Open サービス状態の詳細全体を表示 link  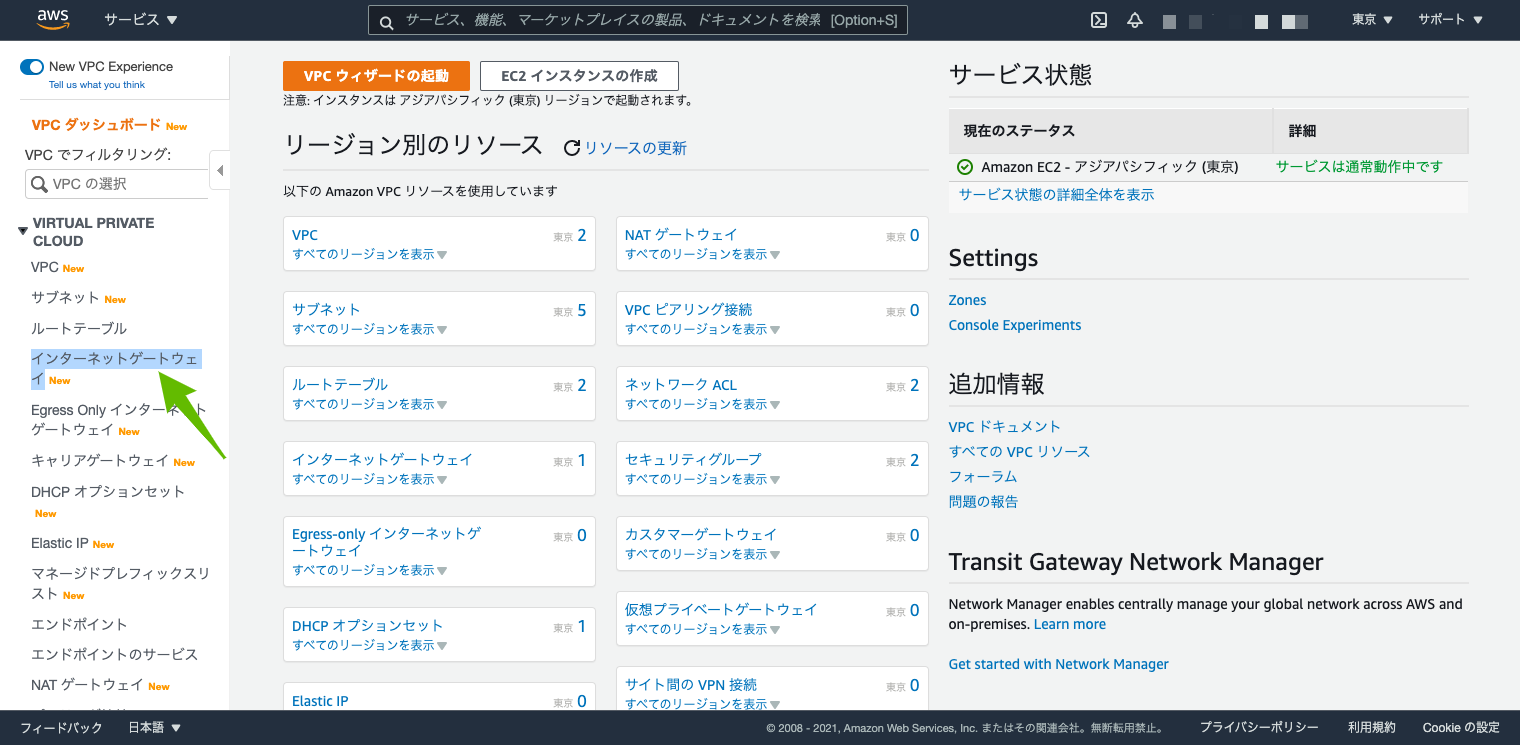coord(1056,195)
